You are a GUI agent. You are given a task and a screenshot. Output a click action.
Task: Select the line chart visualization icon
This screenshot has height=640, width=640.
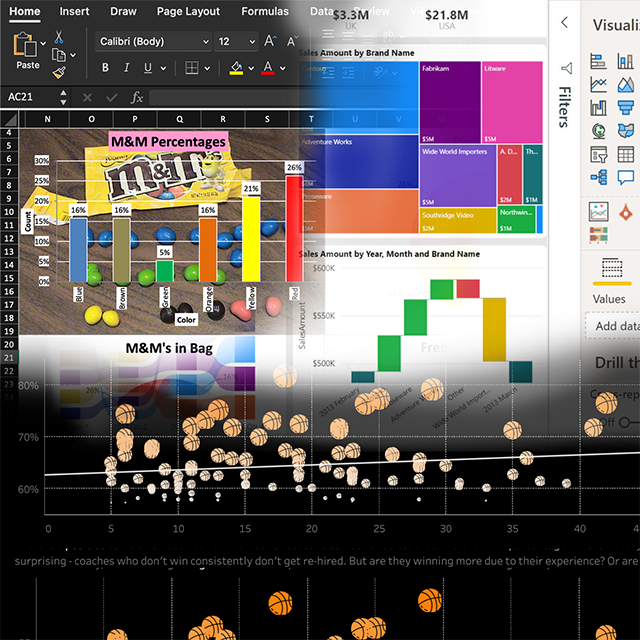599,84
